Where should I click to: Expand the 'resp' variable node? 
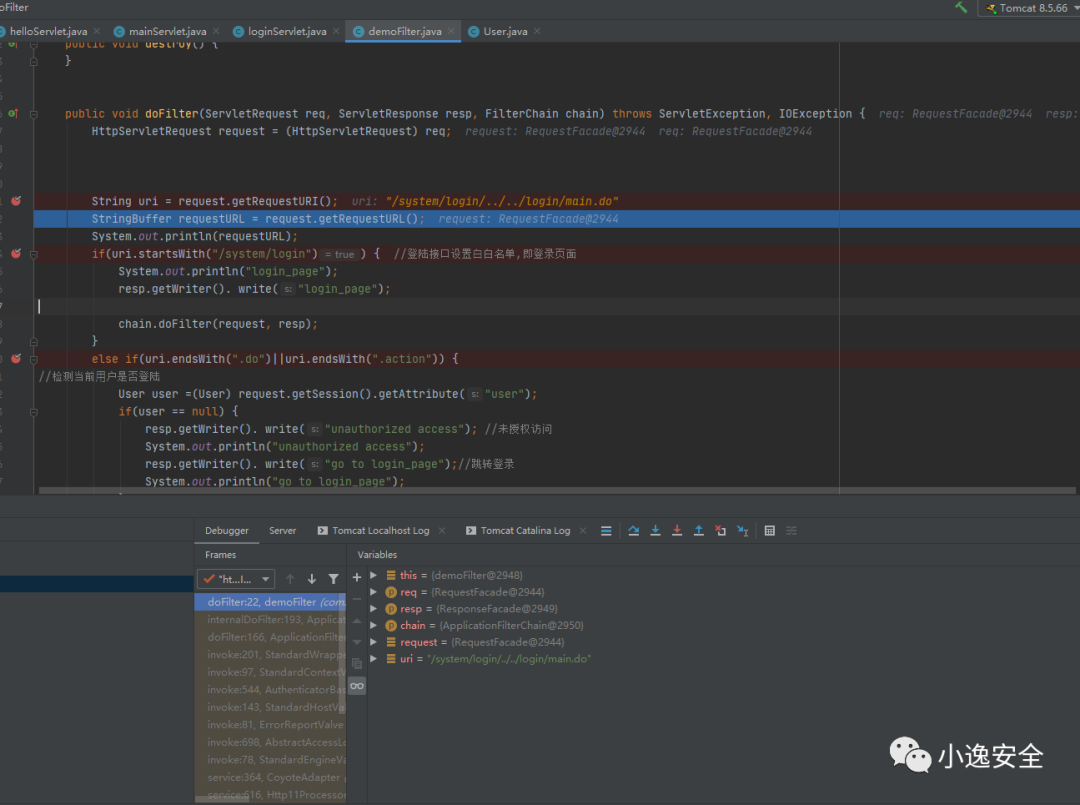click(373, 608)
